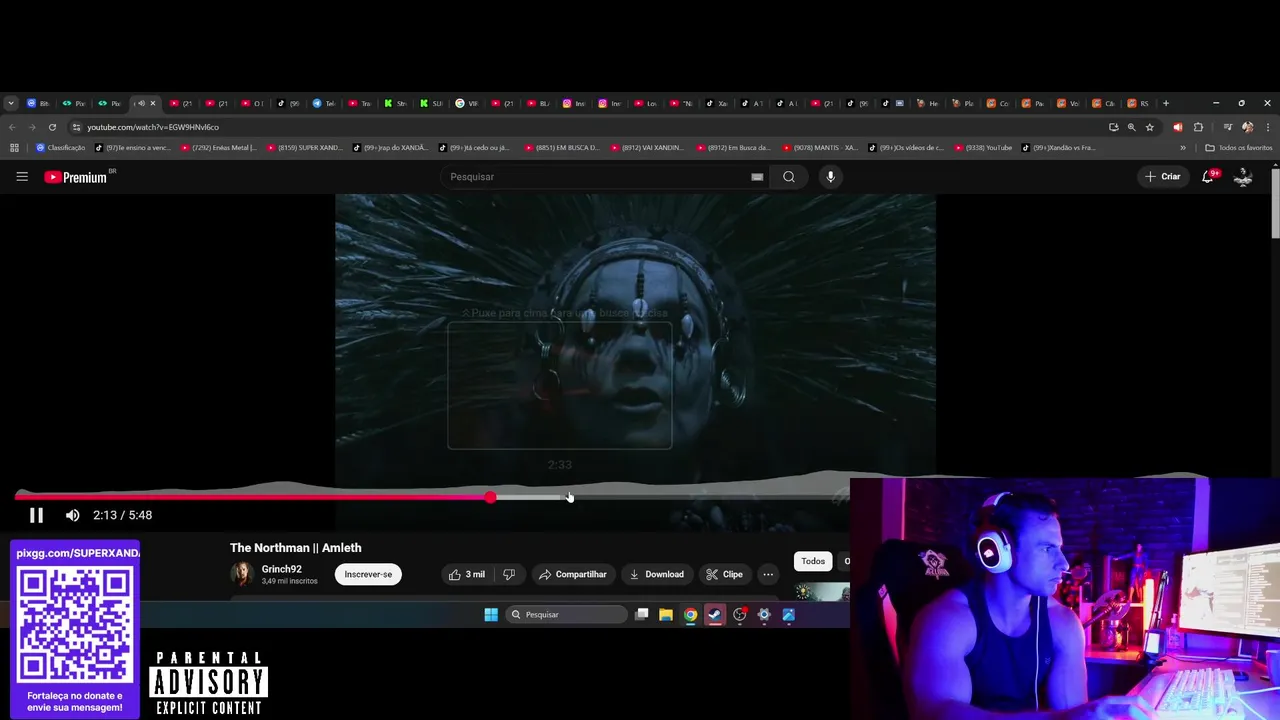Dislike the video with the thumbs-down button
1280x720 pixels.
[509, 574]
